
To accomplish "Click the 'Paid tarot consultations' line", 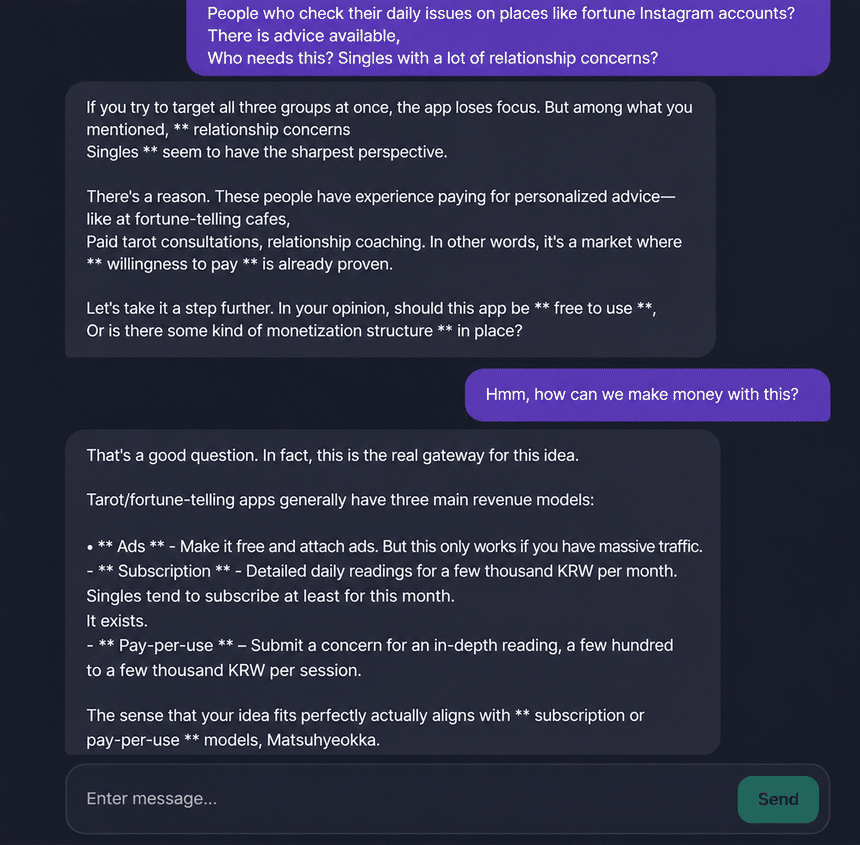I will (384, 242).
